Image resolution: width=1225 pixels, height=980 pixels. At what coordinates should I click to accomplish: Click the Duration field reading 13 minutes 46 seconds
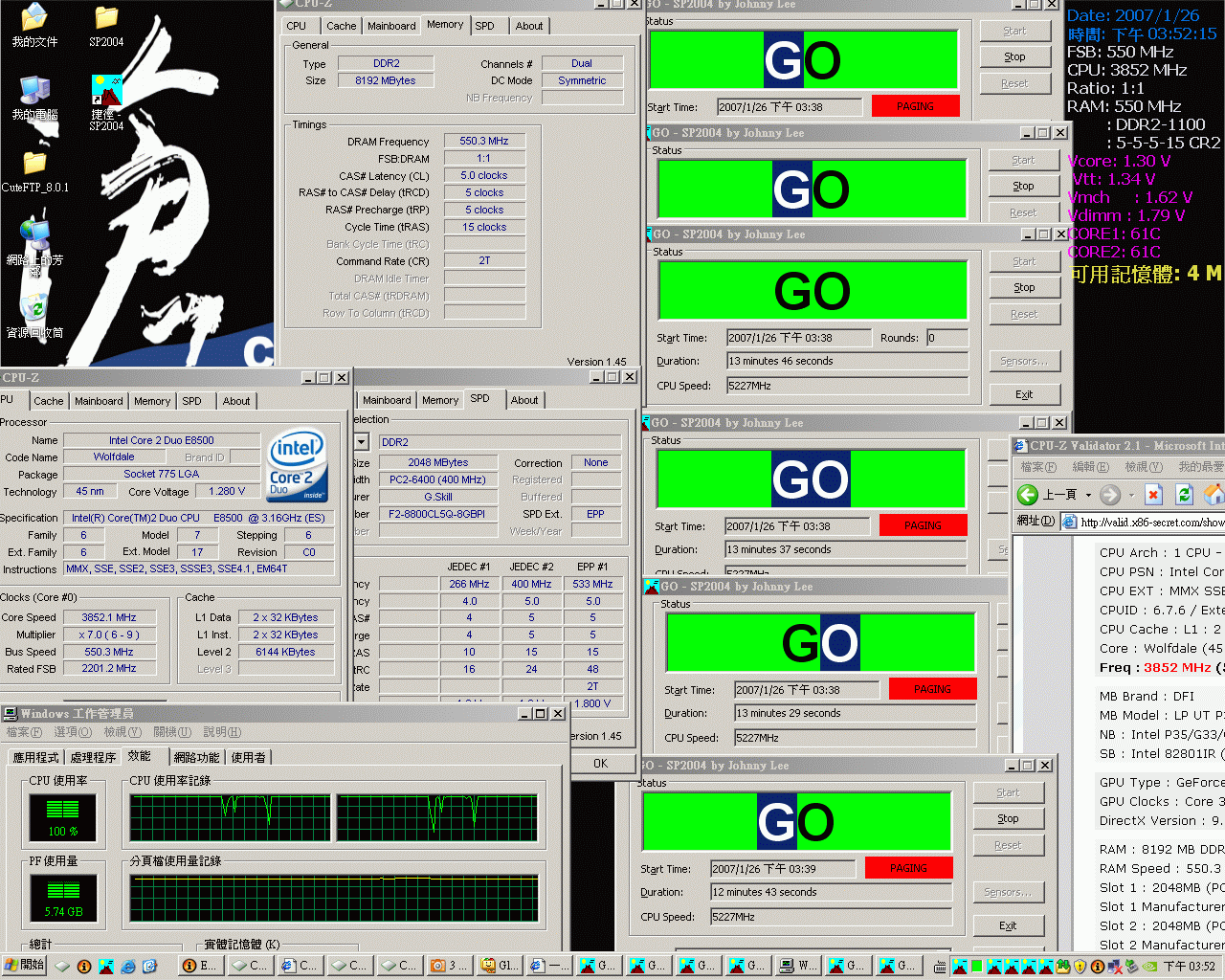coord(847,361)
